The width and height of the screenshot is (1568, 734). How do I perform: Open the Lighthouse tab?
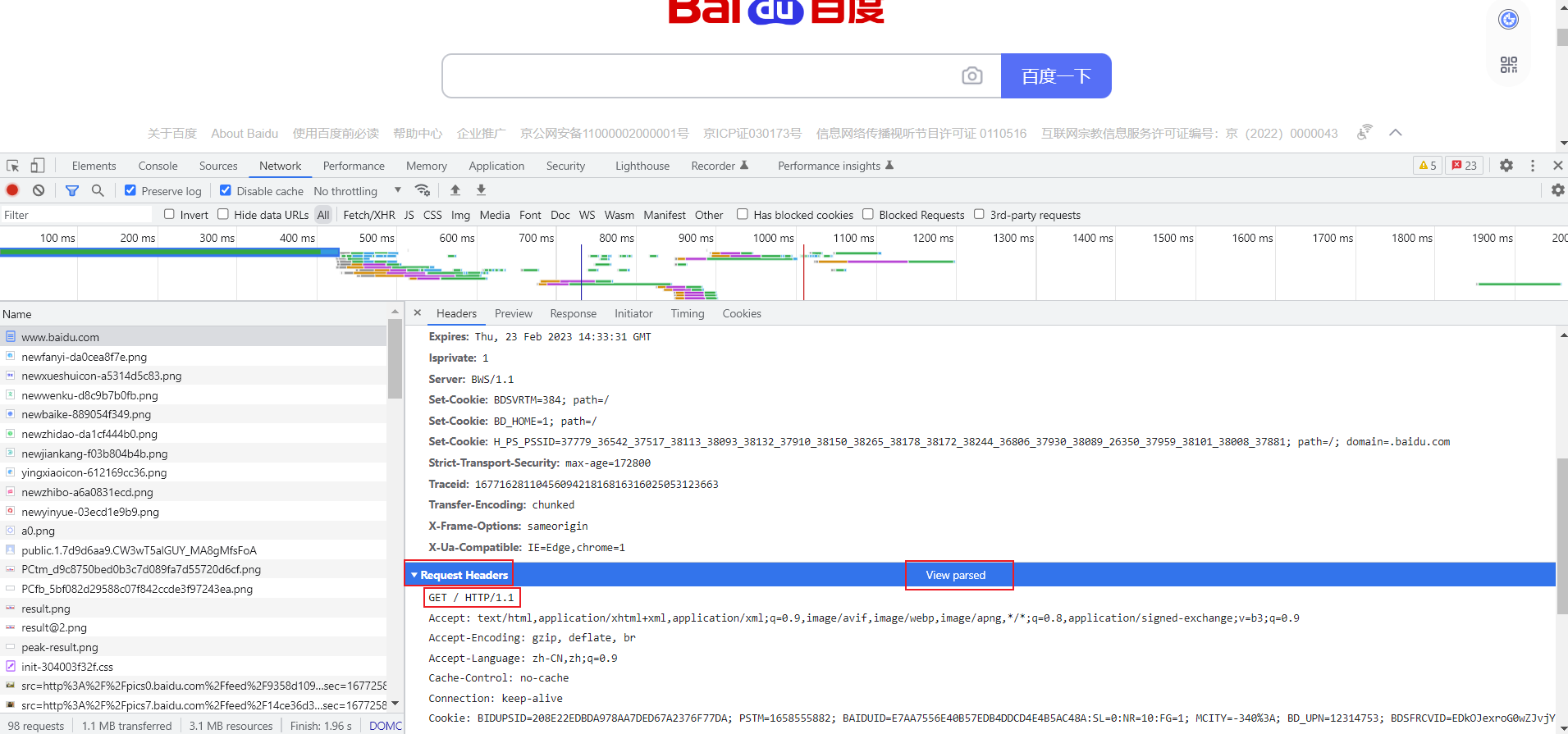[x=642, y=166]
